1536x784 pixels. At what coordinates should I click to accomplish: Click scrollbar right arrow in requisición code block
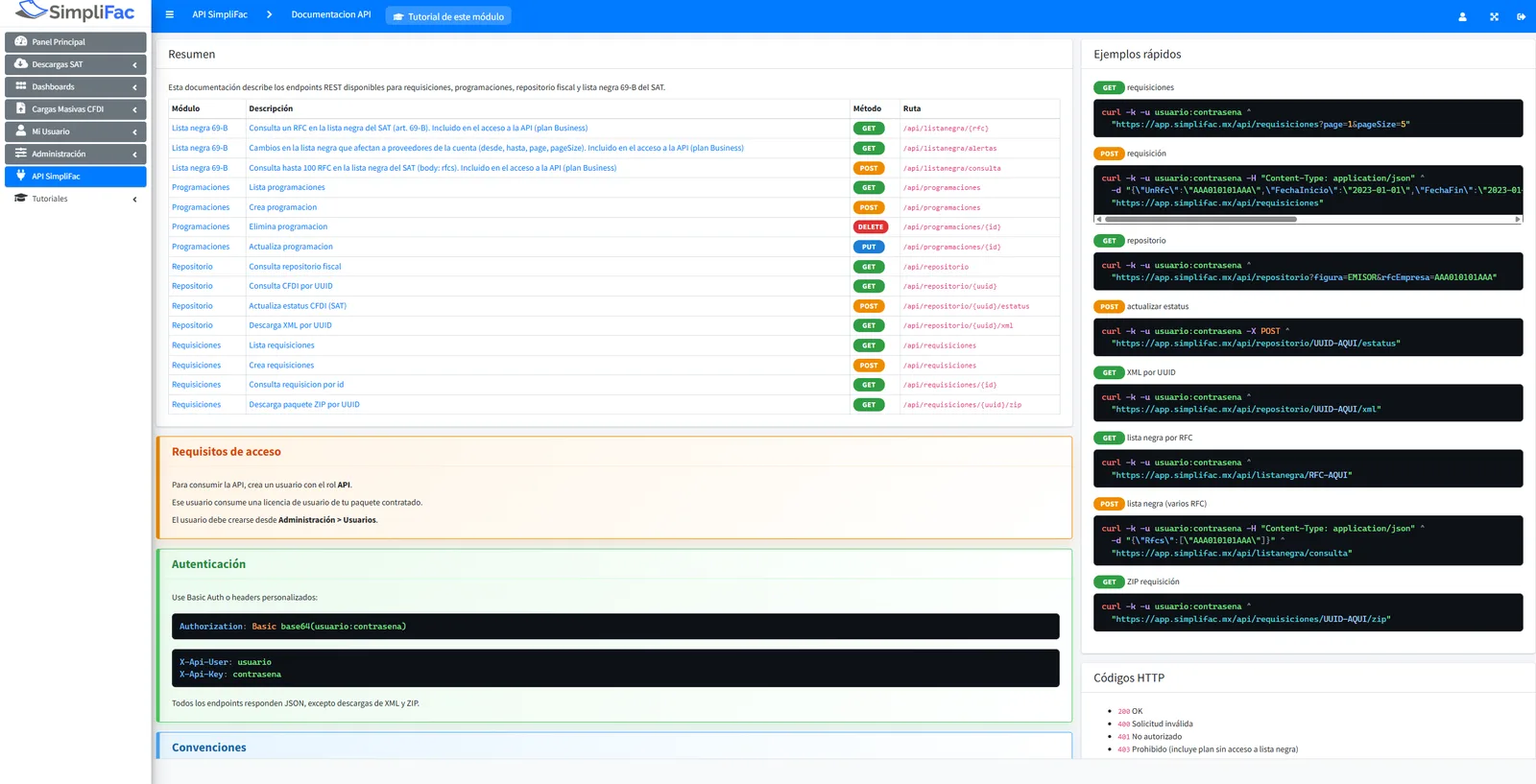tap(1518, 219)
